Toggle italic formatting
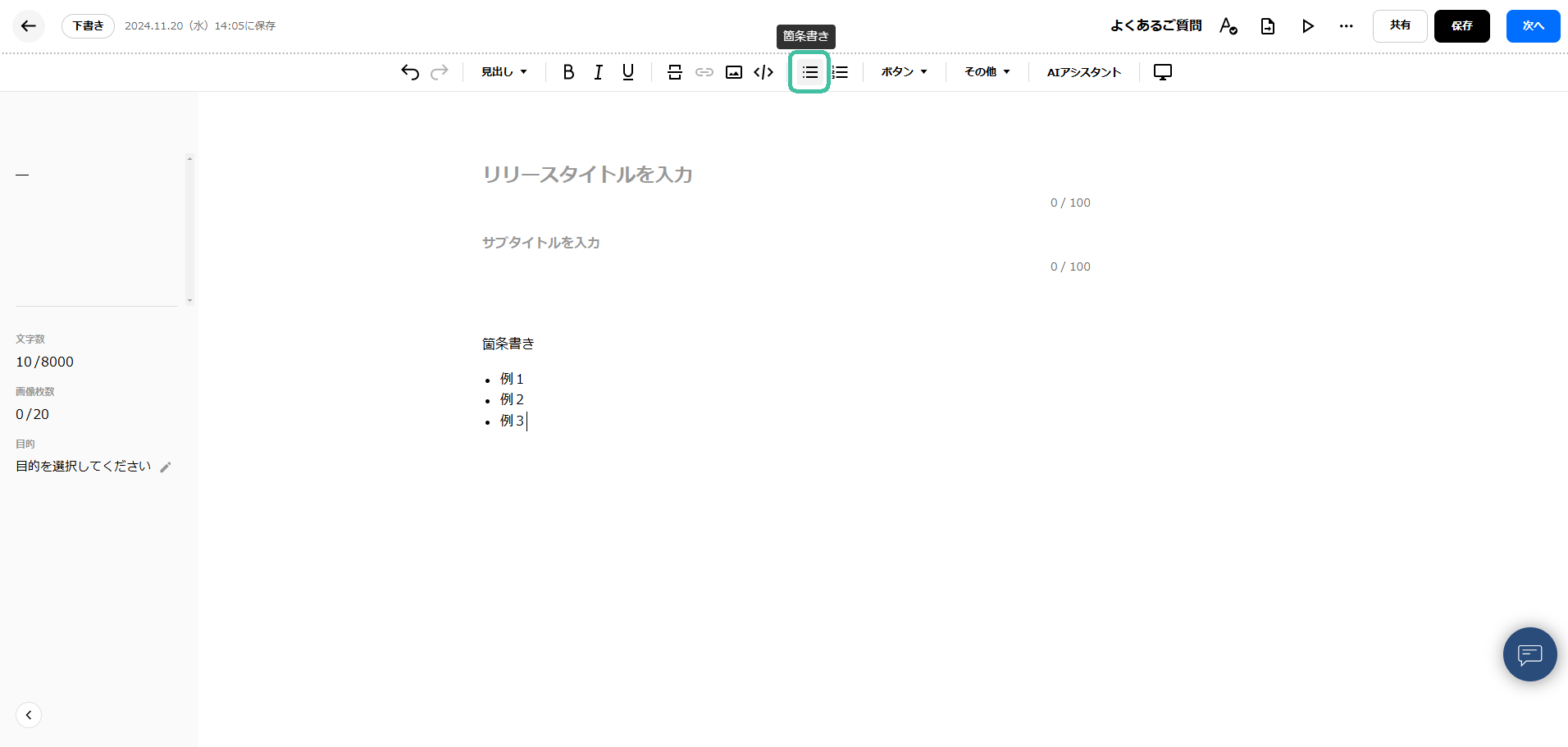This screenshot has height=747, width=1568. pyautogui.click(x=599, y=72)
